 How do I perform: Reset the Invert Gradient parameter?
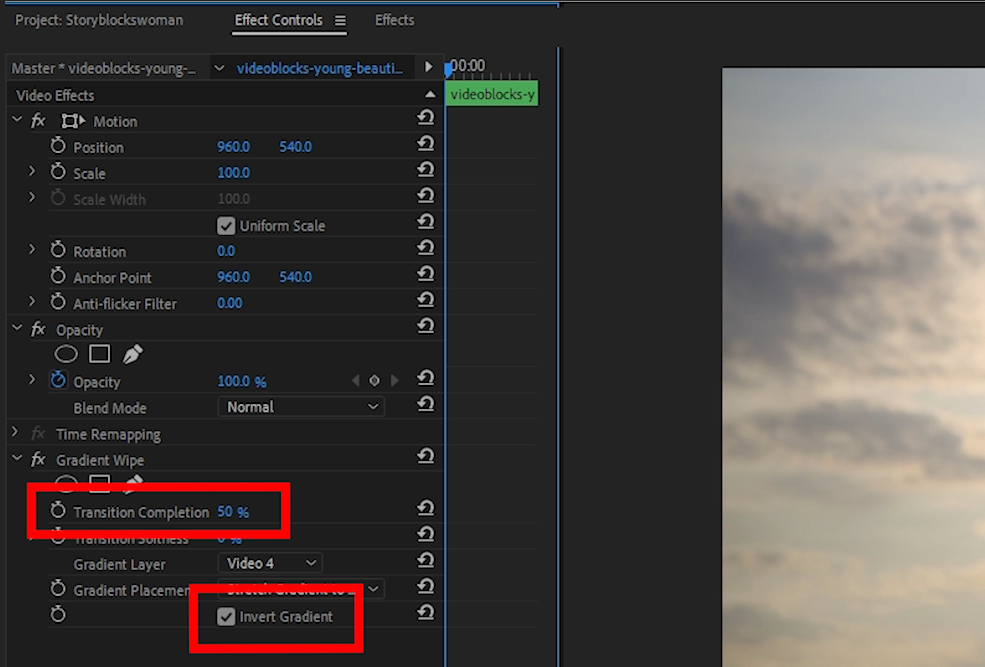[426, 612]
